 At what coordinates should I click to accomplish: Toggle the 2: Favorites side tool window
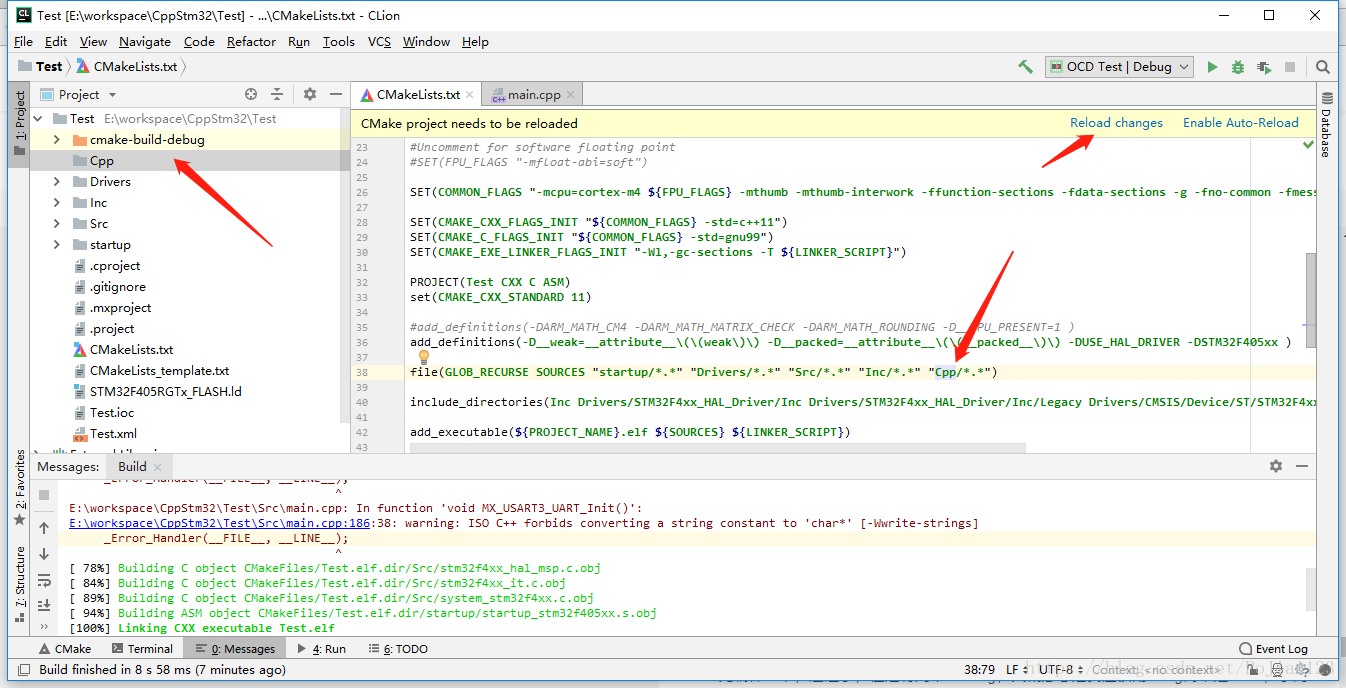[x=19, y=488]
